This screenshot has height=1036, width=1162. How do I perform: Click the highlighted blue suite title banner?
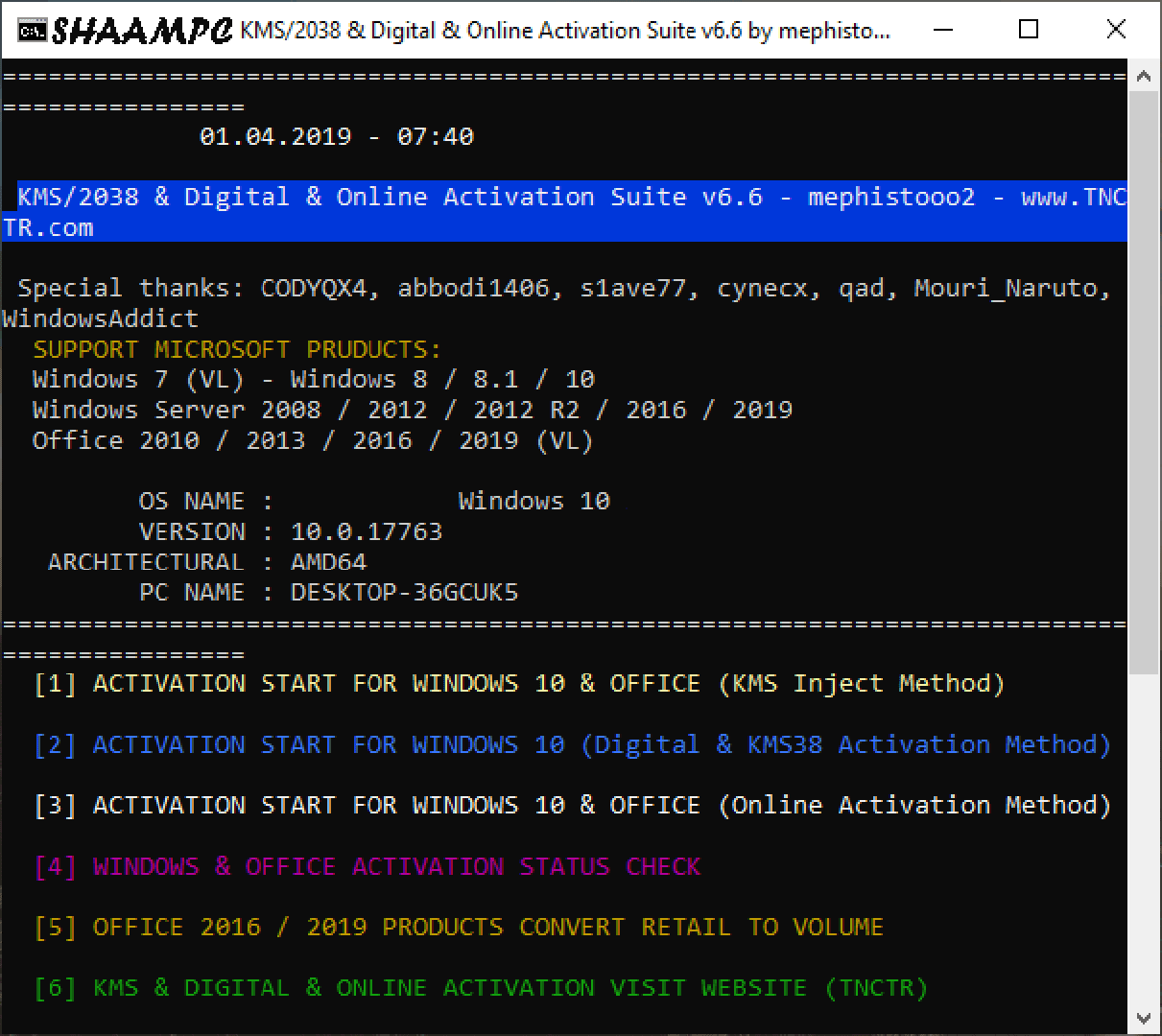point(564,212)
